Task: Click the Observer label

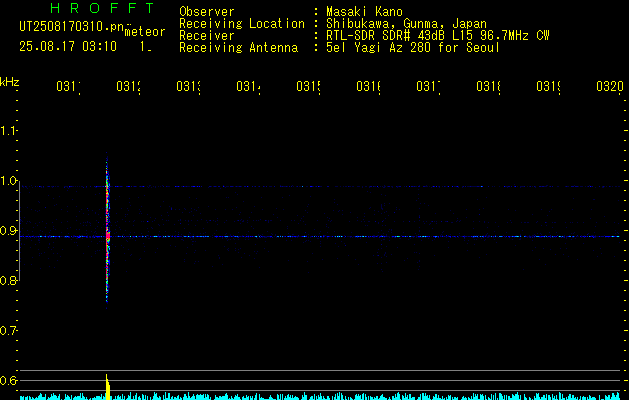Action: coord(207,12)
